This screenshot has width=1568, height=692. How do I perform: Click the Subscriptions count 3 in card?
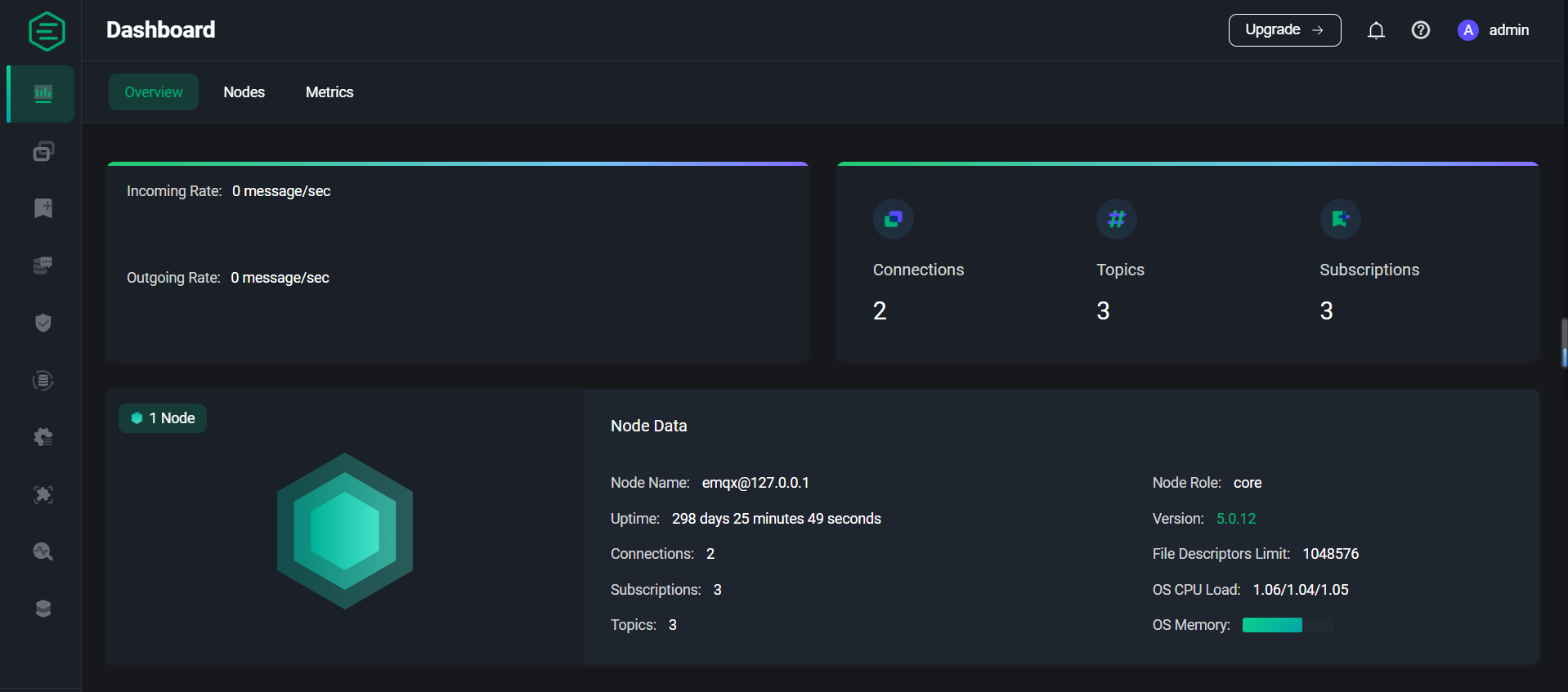pyautogui.click(x=1326, y=310)
